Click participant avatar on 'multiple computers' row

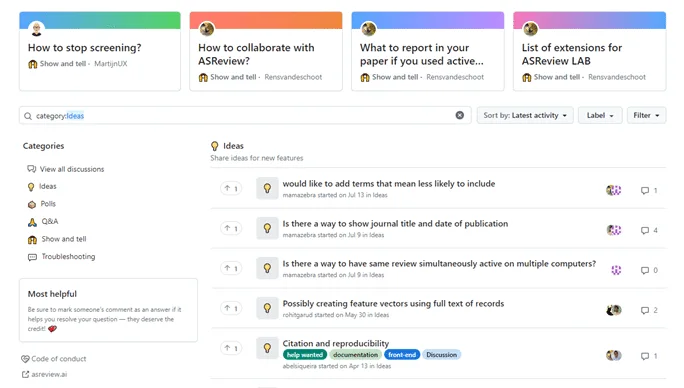click(616, 270)
